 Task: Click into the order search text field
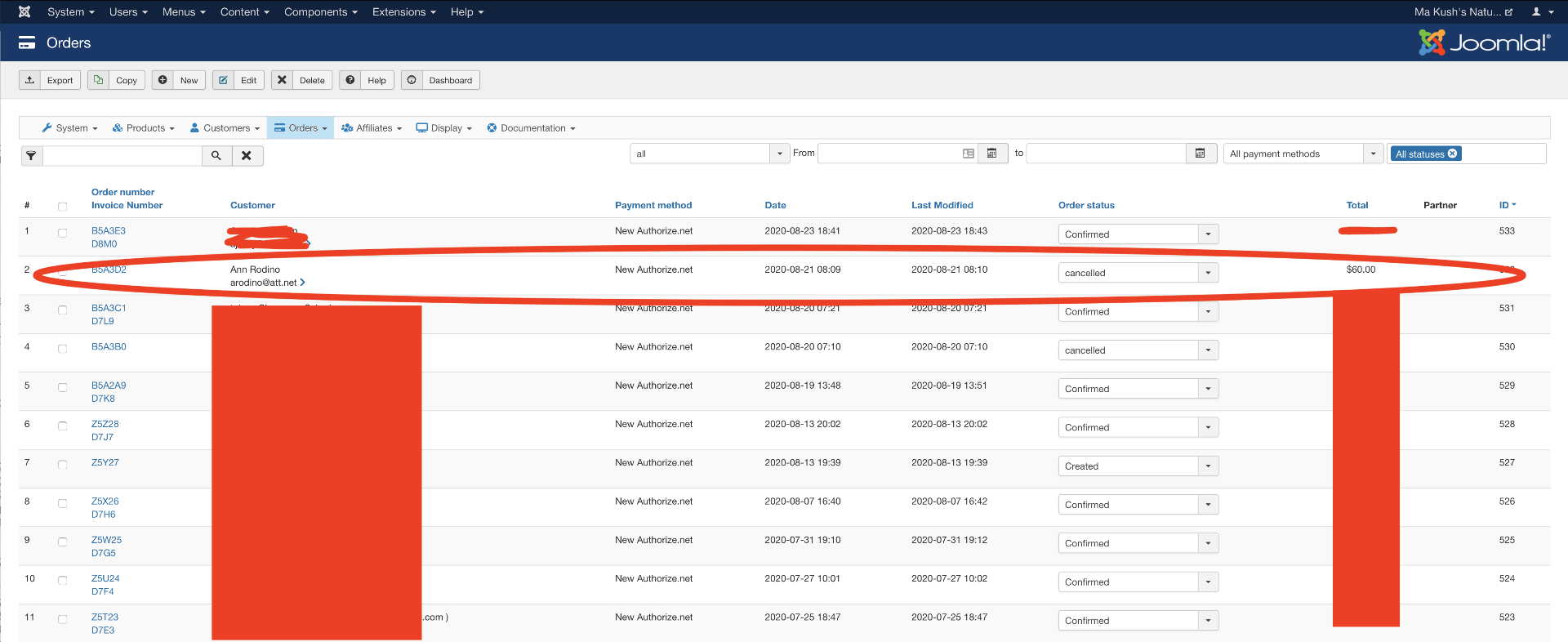pyautogui.click(x=122, y=155)
